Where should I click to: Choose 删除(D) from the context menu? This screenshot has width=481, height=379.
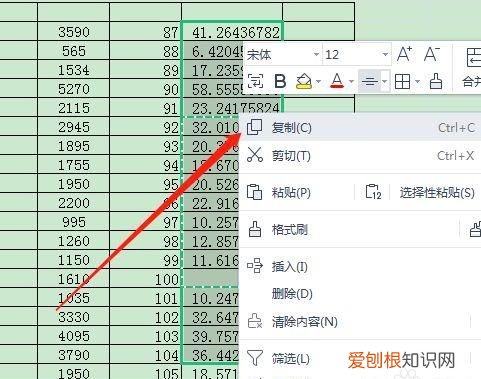tap(360, 294)
